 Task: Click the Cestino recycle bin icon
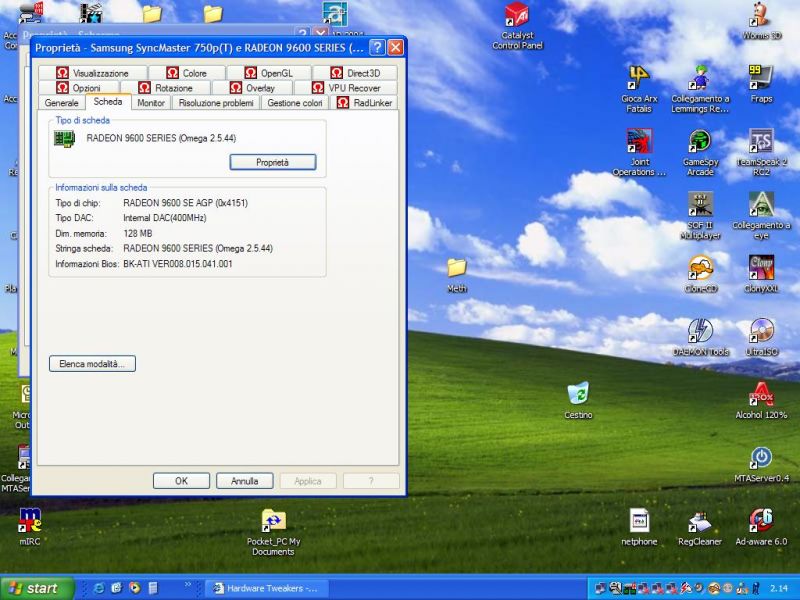click(578, 401)
